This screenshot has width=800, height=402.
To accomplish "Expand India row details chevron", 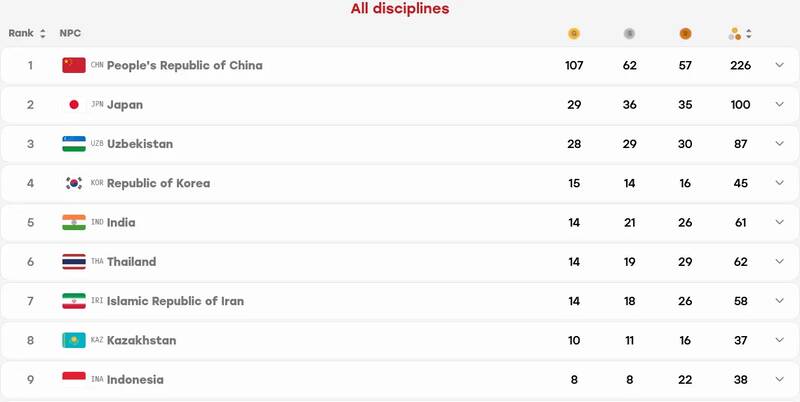I will coord(779,222).
